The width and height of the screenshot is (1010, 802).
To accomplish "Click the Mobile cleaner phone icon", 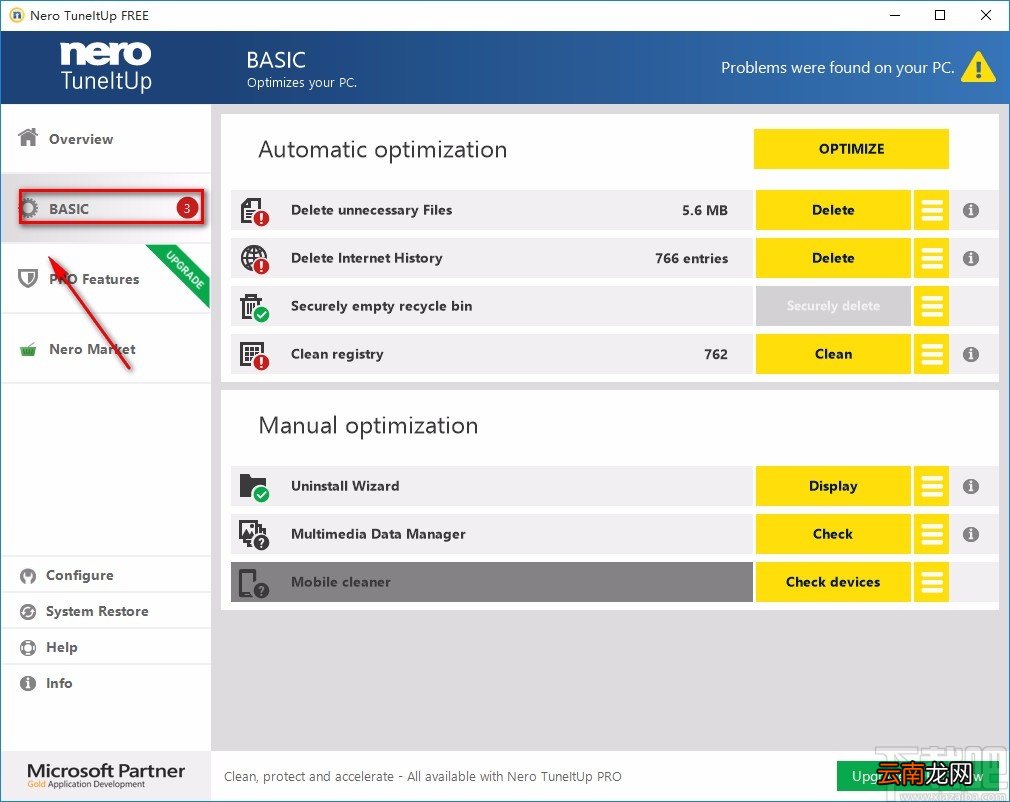I will coord(254,583).
